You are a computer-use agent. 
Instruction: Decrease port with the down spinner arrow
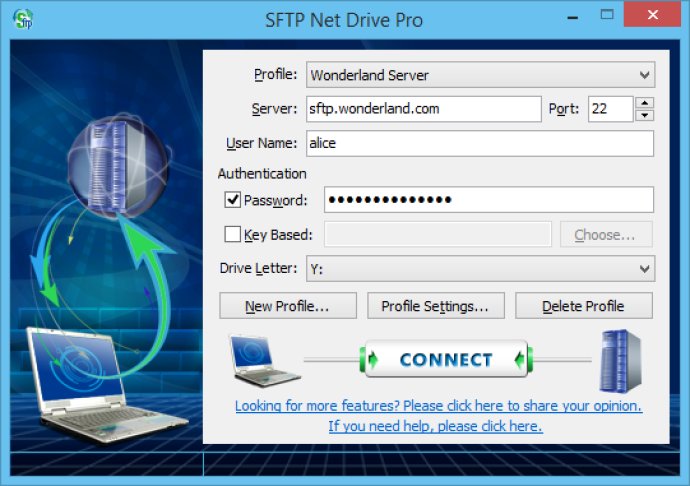click(x=645, y=115)
